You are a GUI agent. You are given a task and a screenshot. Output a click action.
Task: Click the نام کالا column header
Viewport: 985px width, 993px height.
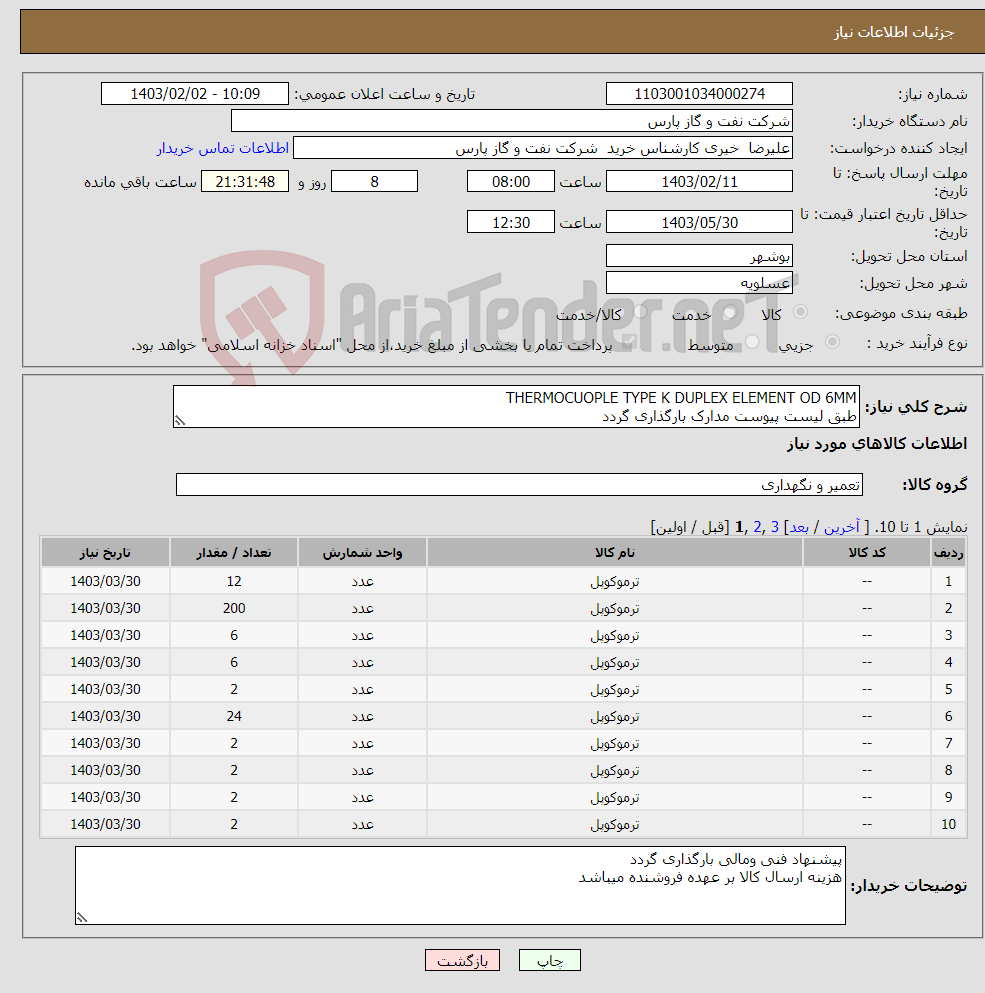coord(615,553)
